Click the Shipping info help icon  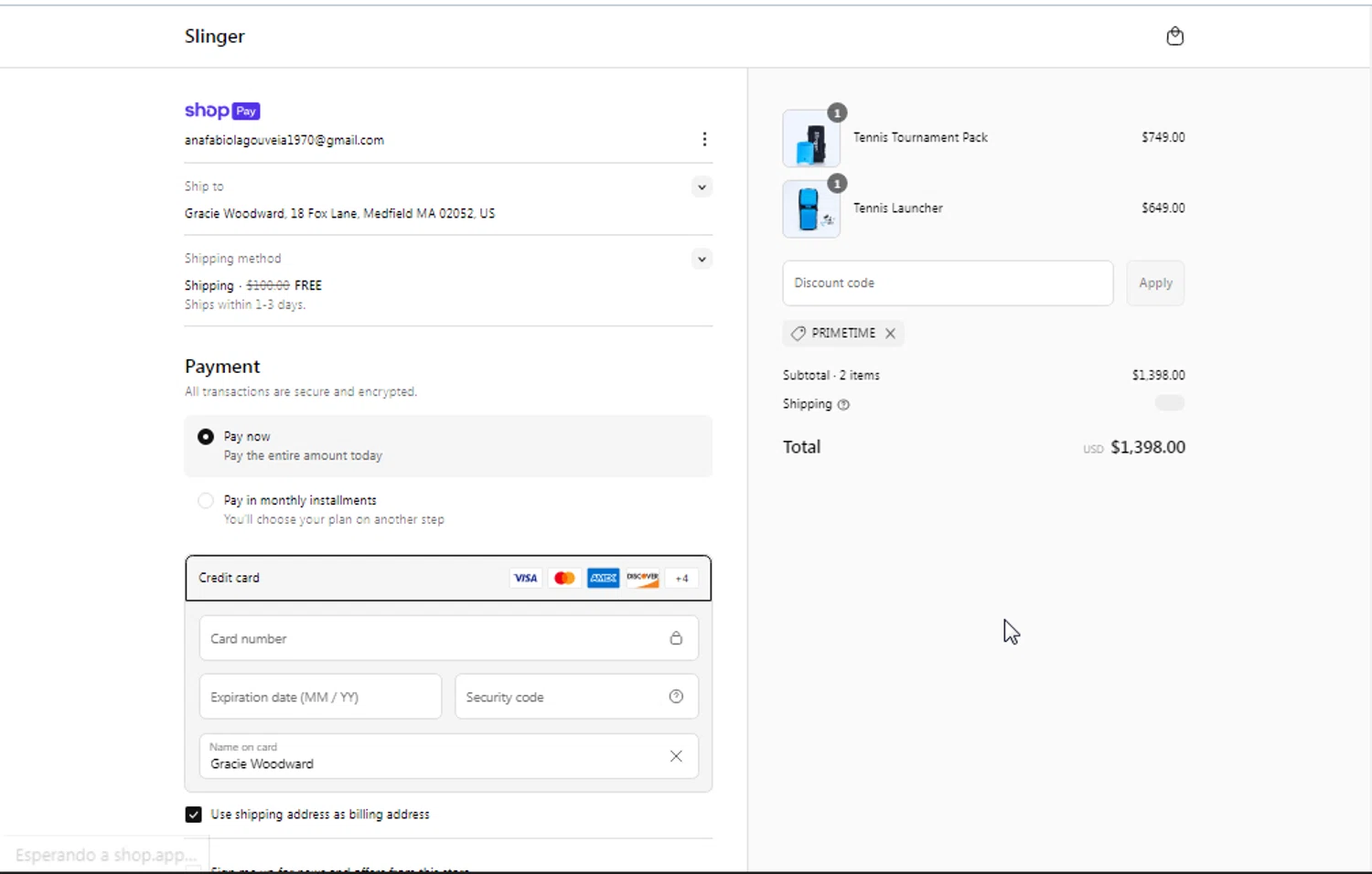click(843, 404)
